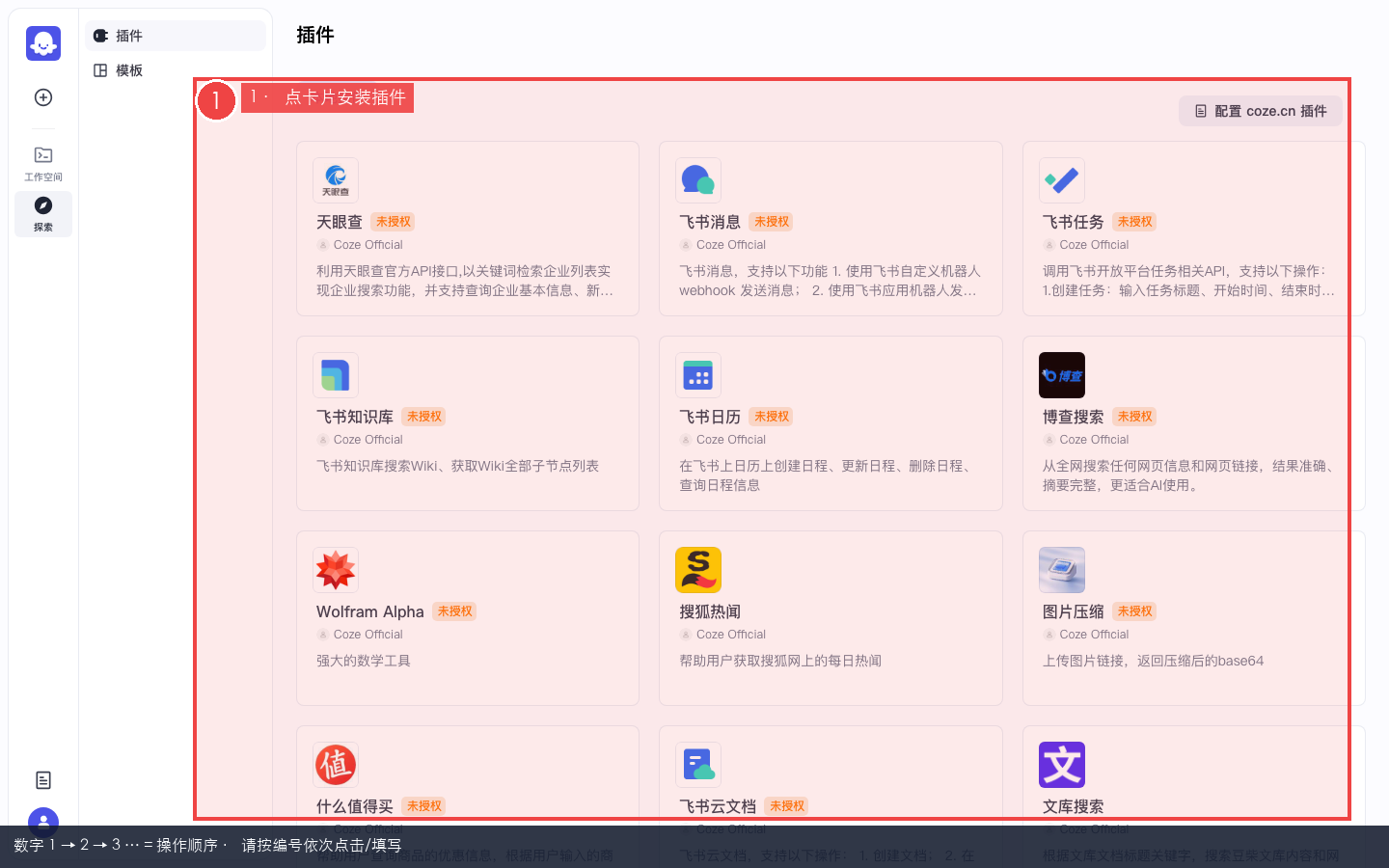Screen dimensions: 1389x868
Task: Select the 模板 menu item
Action: coord(176,70)
